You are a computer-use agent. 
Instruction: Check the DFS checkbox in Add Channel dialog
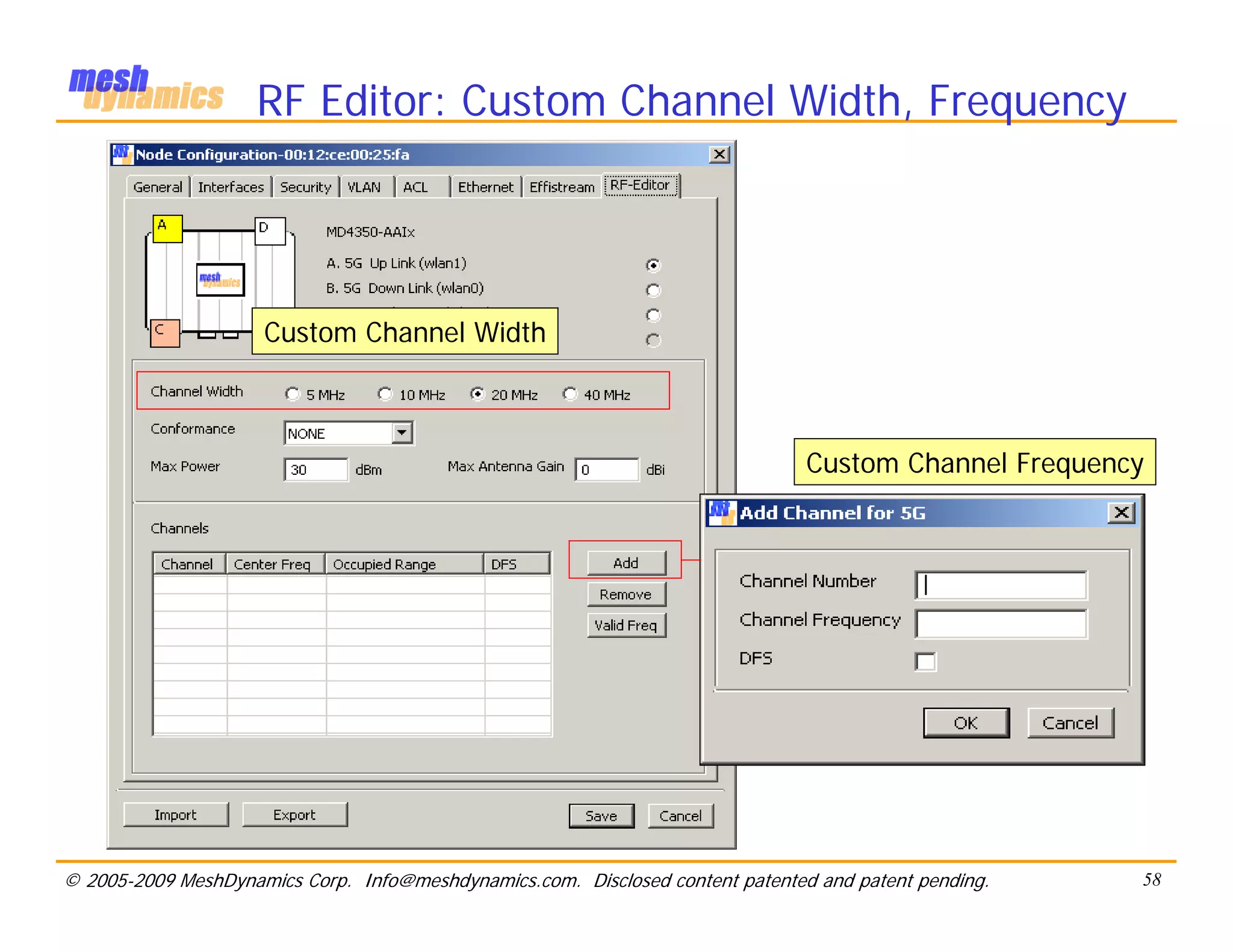click(x=925, y=661)
